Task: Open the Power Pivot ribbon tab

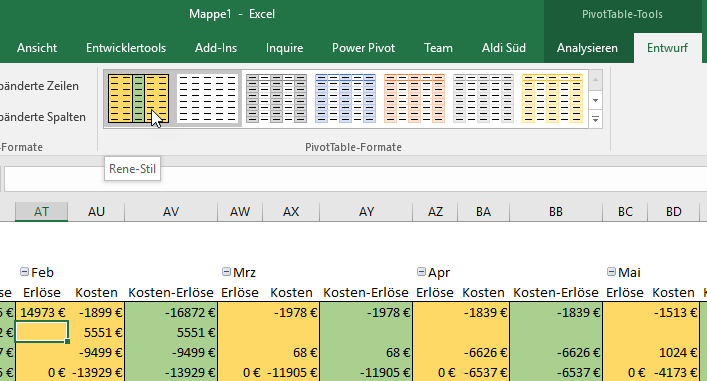Action: point(363,48)
